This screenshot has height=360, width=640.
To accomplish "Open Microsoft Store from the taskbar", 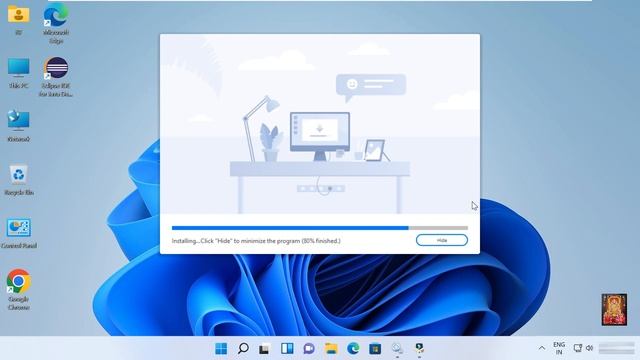I will point(375,349).
